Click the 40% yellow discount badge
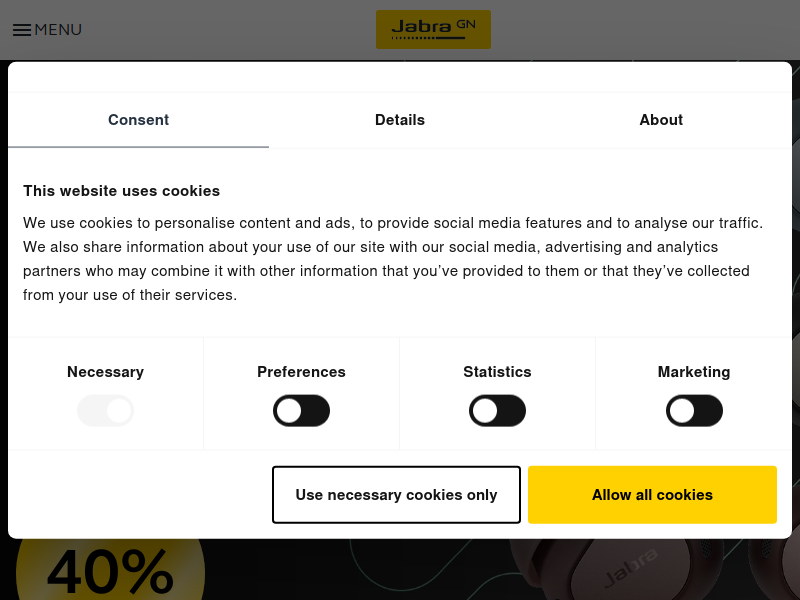The width and height of the screenshot is (800, 600). [110, 569]
